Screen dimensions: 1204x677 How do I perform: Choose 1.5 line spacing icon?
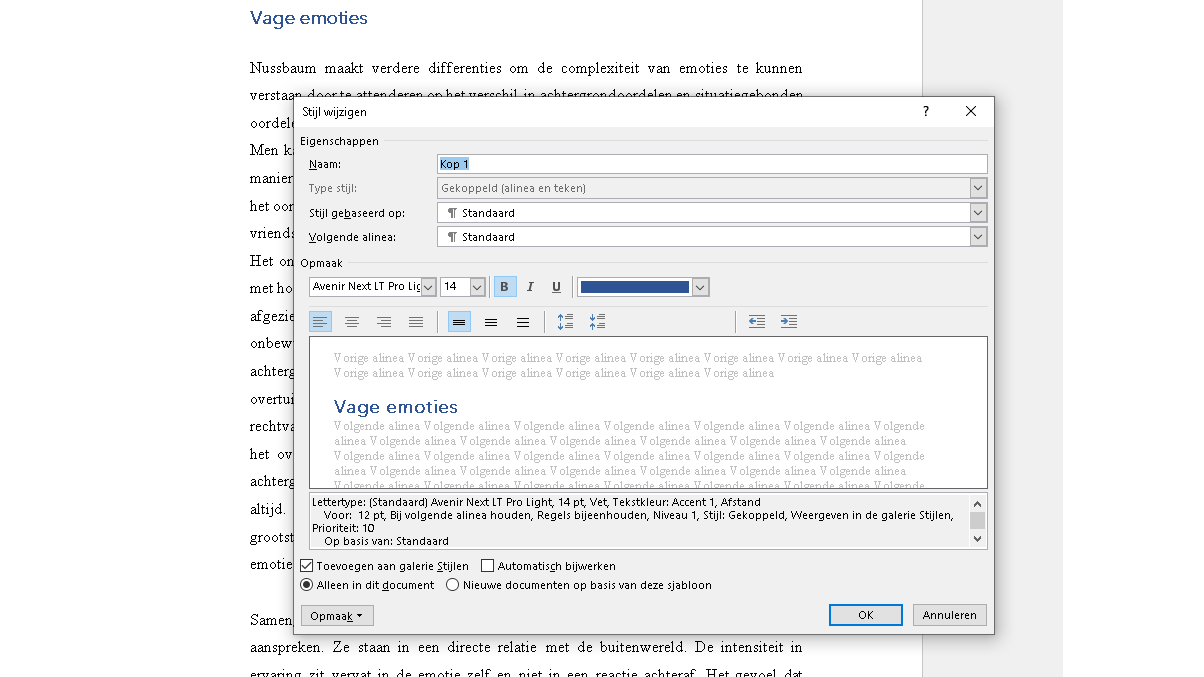click(x=491, y=322)
